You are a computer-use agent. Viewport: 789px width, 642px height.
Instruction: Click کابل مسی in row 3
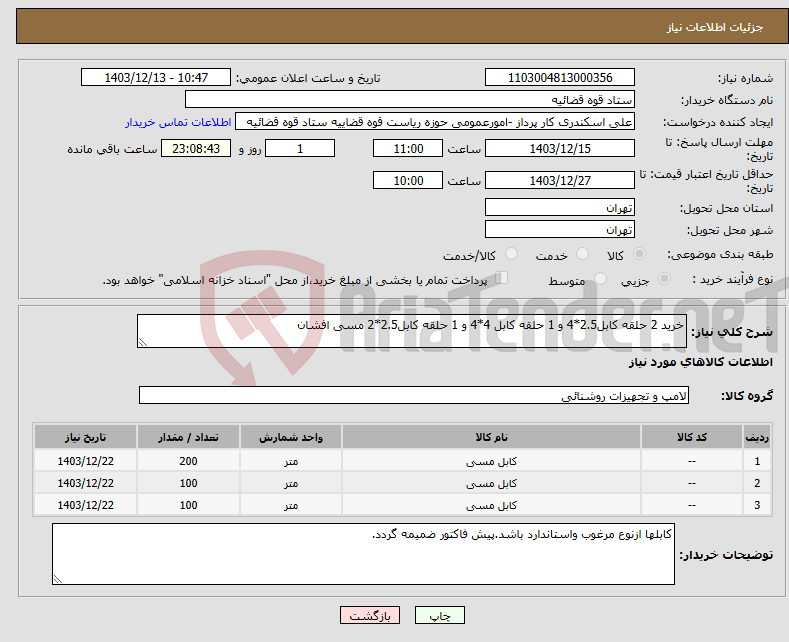point(491,505)
